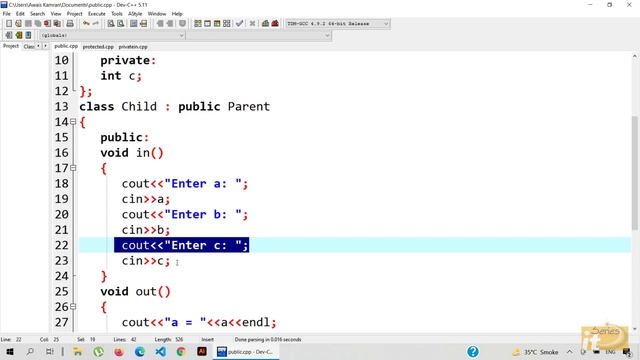Open the Windows Start menu
Viewport: 640px width, 360px height.
tap(10, 351)
